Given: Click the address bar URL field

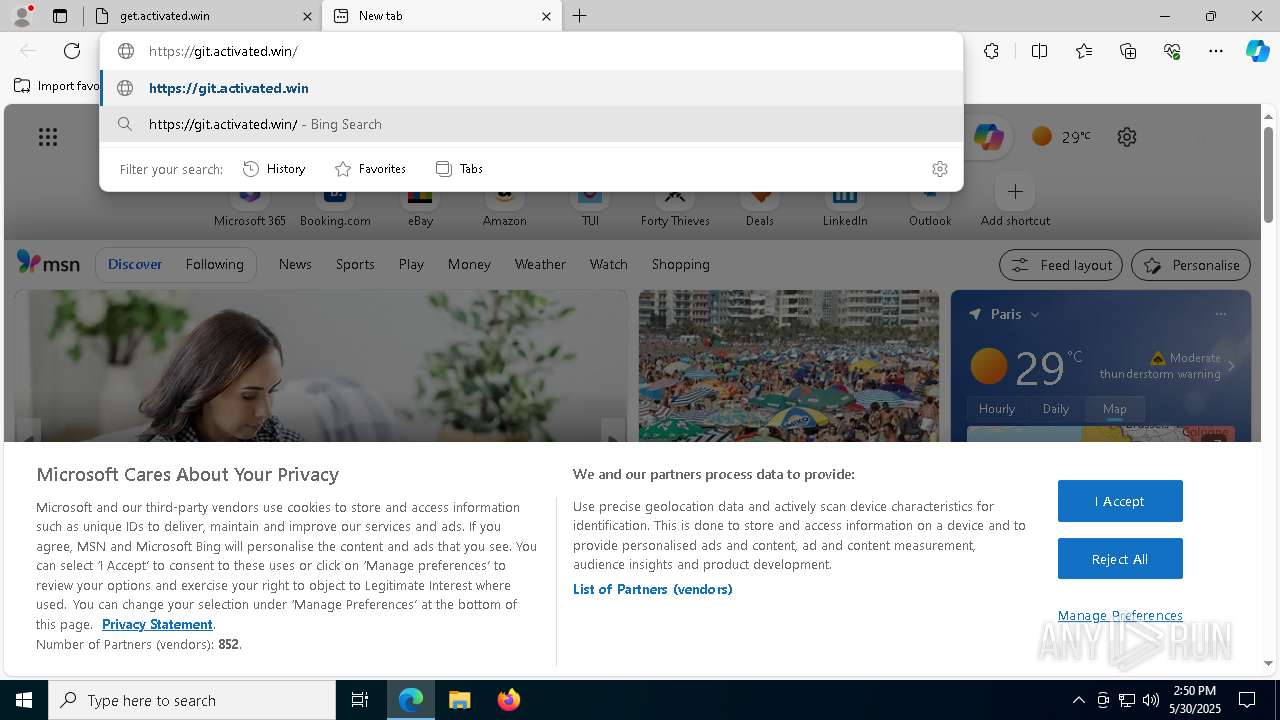Looking at the screenshot, I should coord(532,51).
